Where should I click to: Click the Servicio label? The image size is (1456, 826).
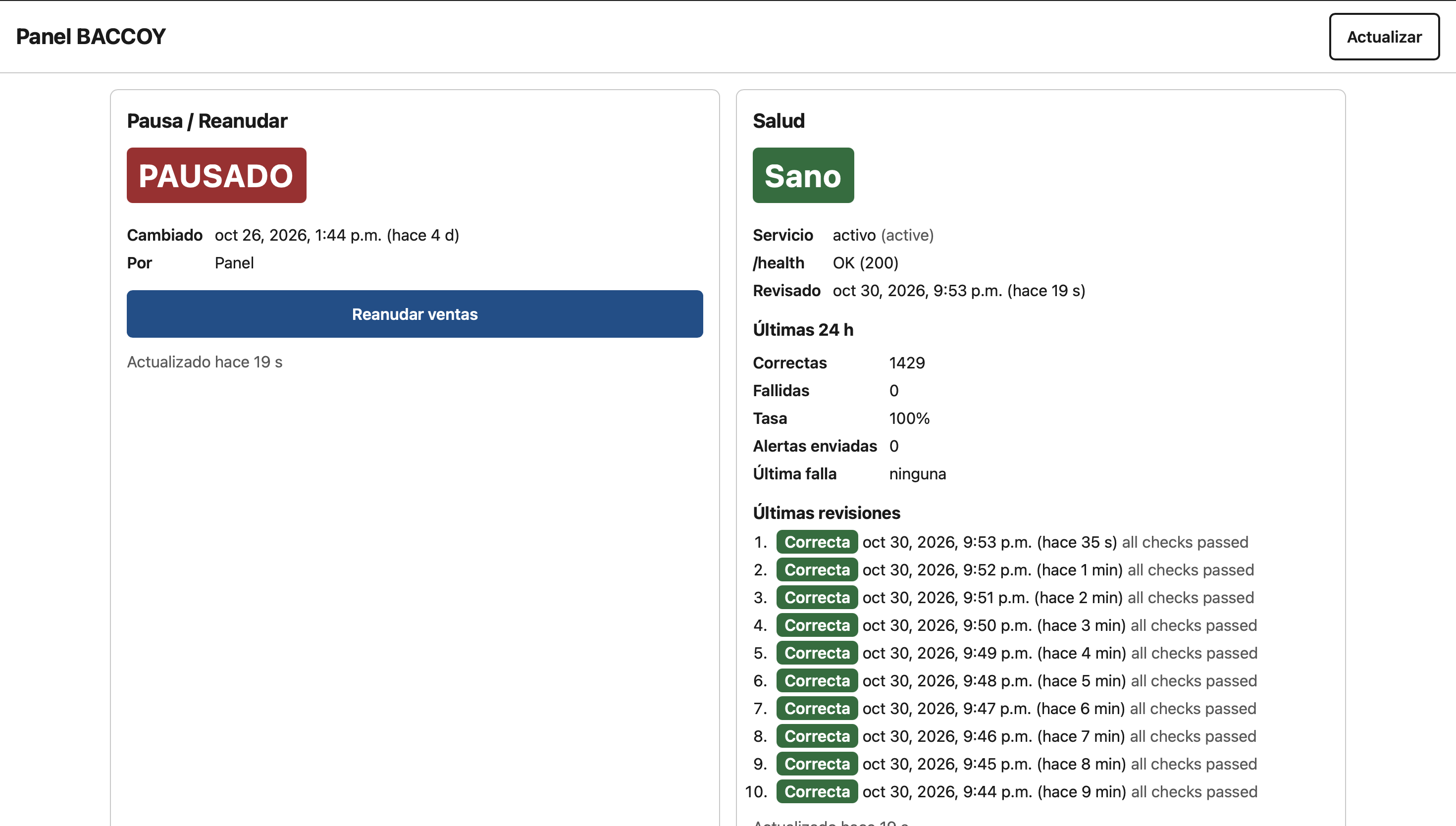click(783, 235)
